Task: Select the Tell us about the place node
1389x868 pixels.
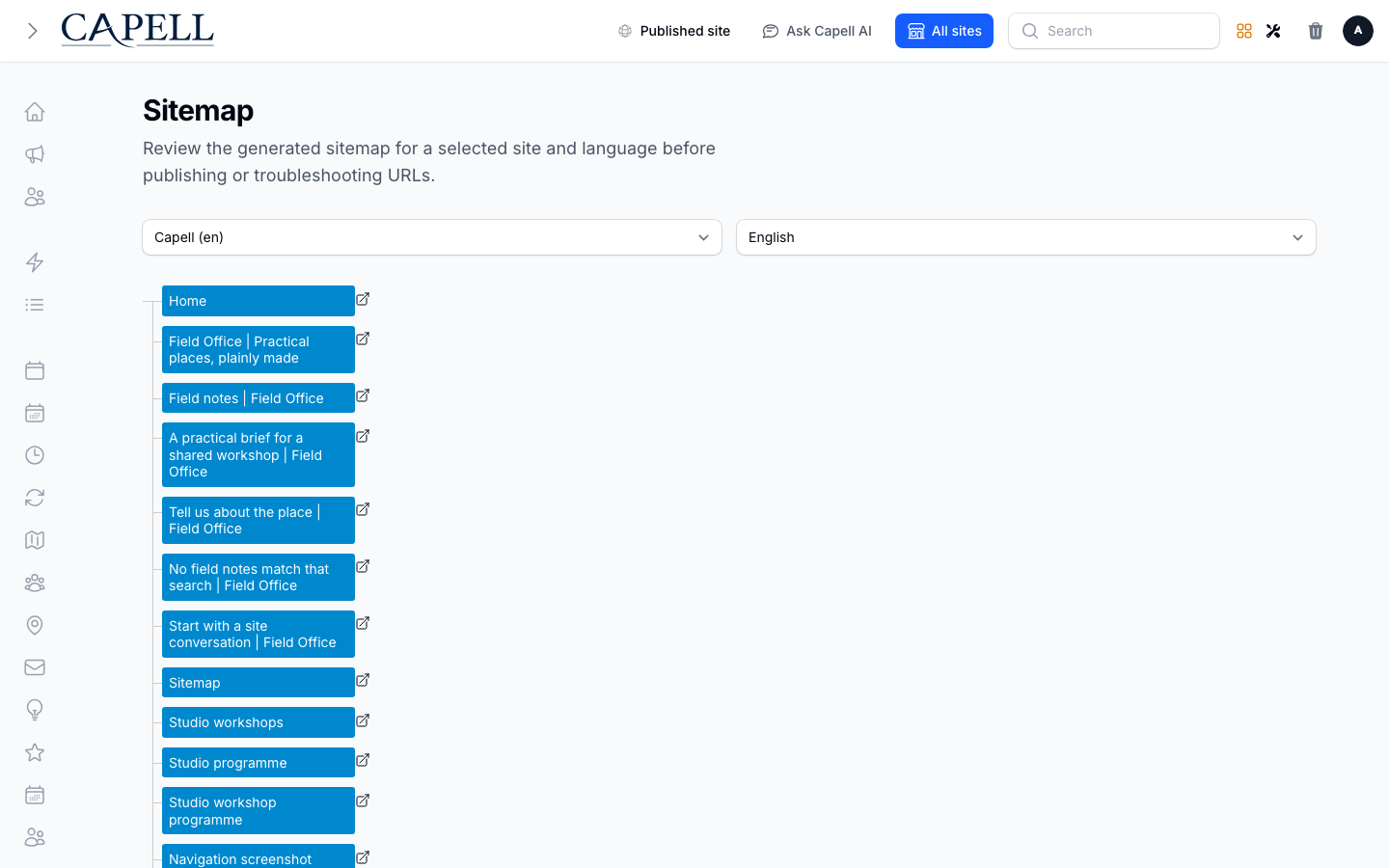Action: pyautogui.click(x=259, y=520)
